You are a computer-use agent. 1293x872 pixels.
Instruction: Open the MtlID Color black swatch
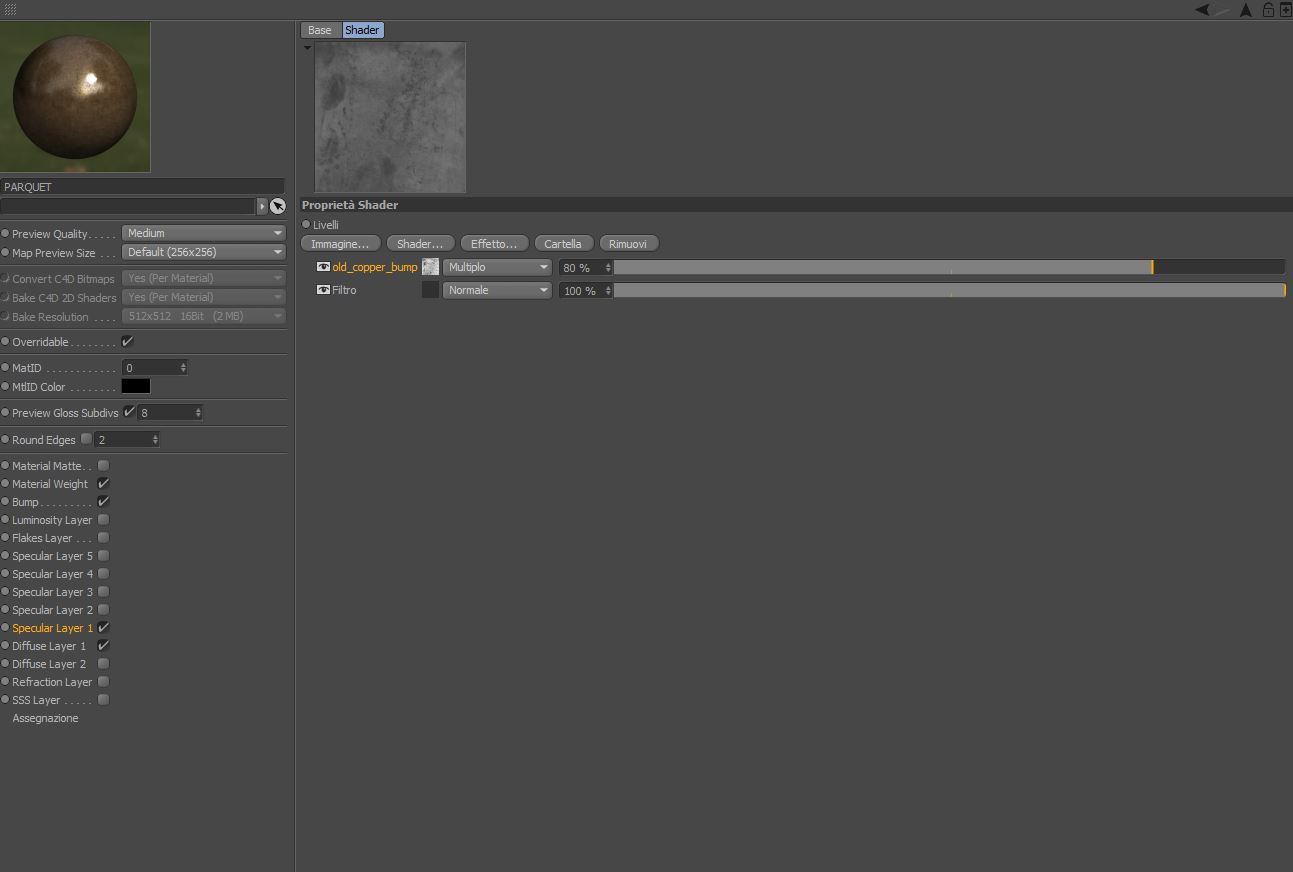click(x=136, y=386)
